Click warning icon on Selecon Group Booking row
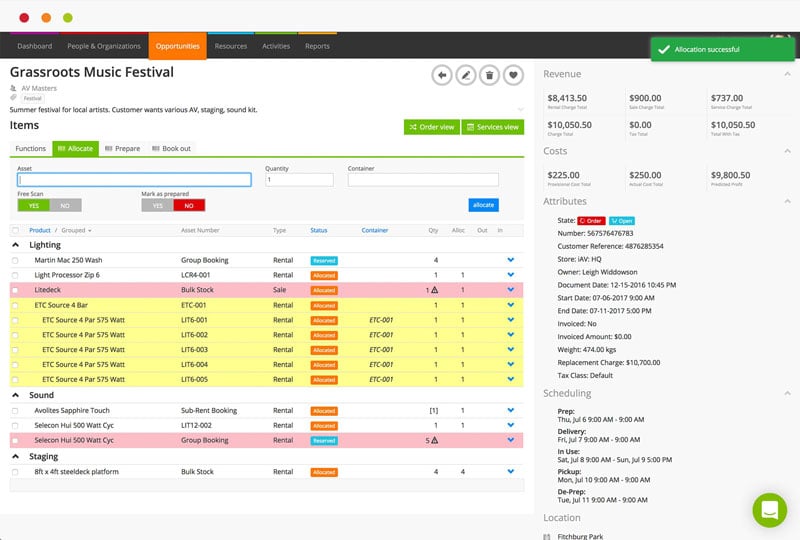Image resolution: width=800 pixels, height=540 pixels. (x=435, y=440)
